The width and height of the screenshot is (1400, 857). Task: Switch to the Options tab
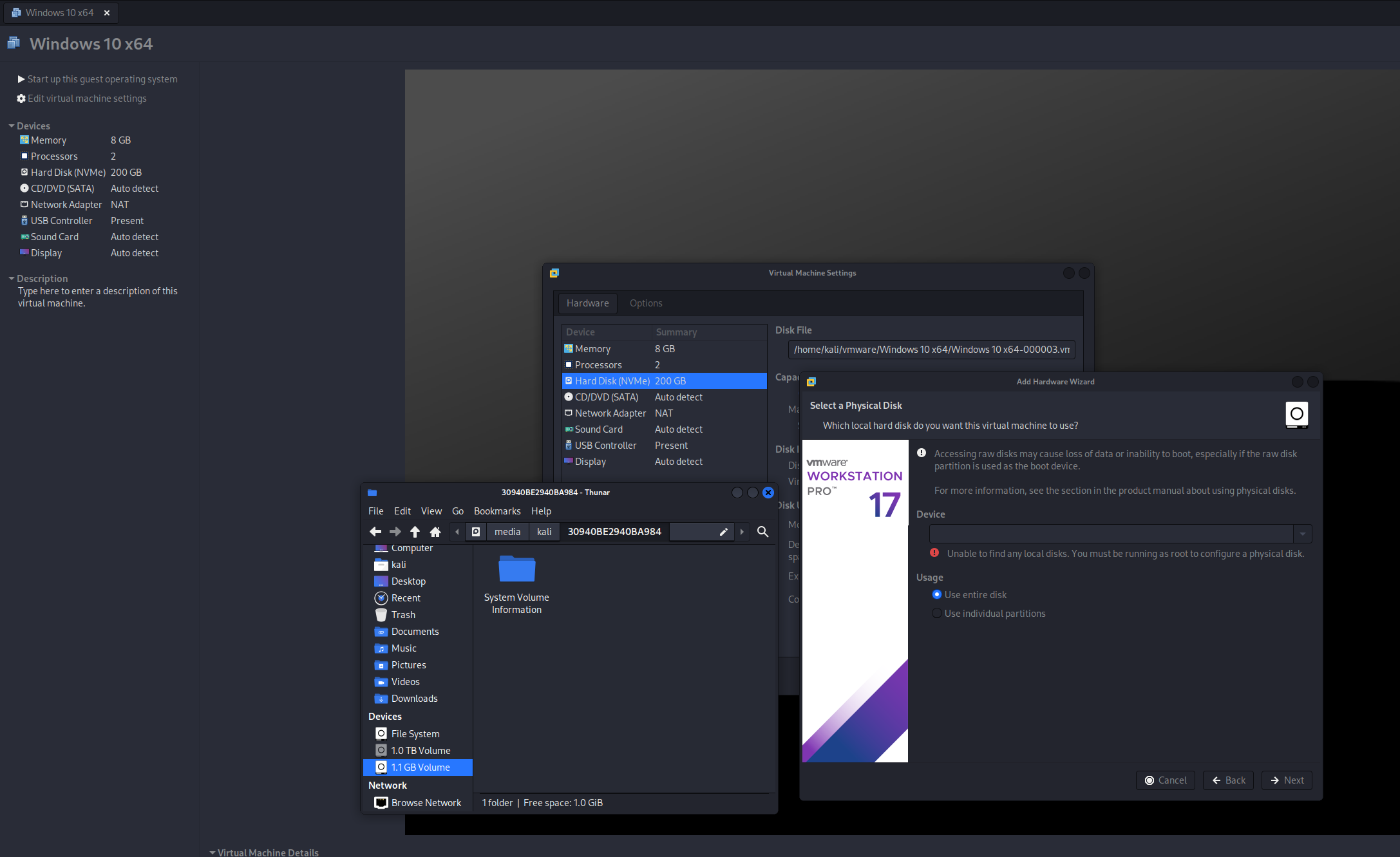(x=645, y=303)
